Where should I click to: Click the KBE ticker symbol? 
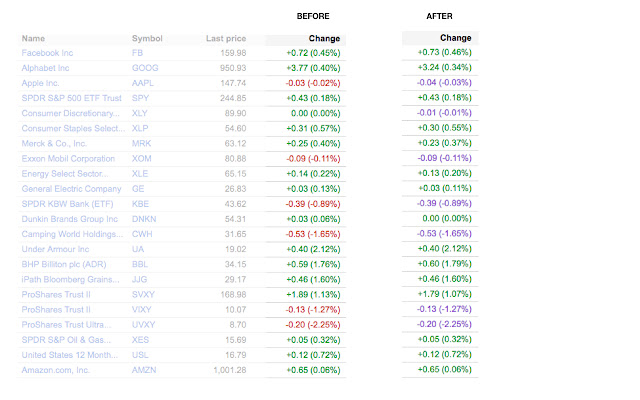coord(140,204)
